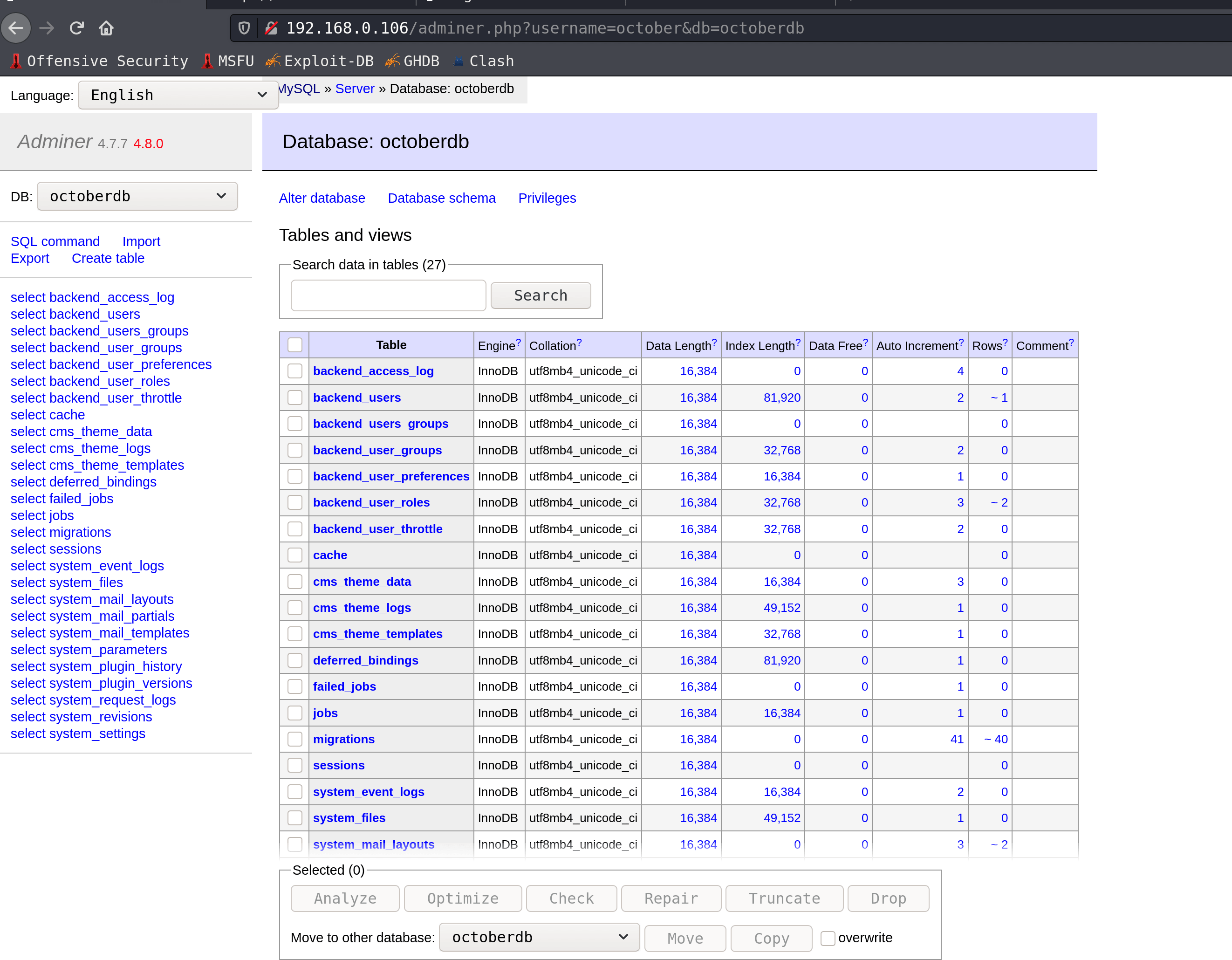Click the Repair button
The height and width of the screenshot is (960, 1232).
tap(671, 898)
